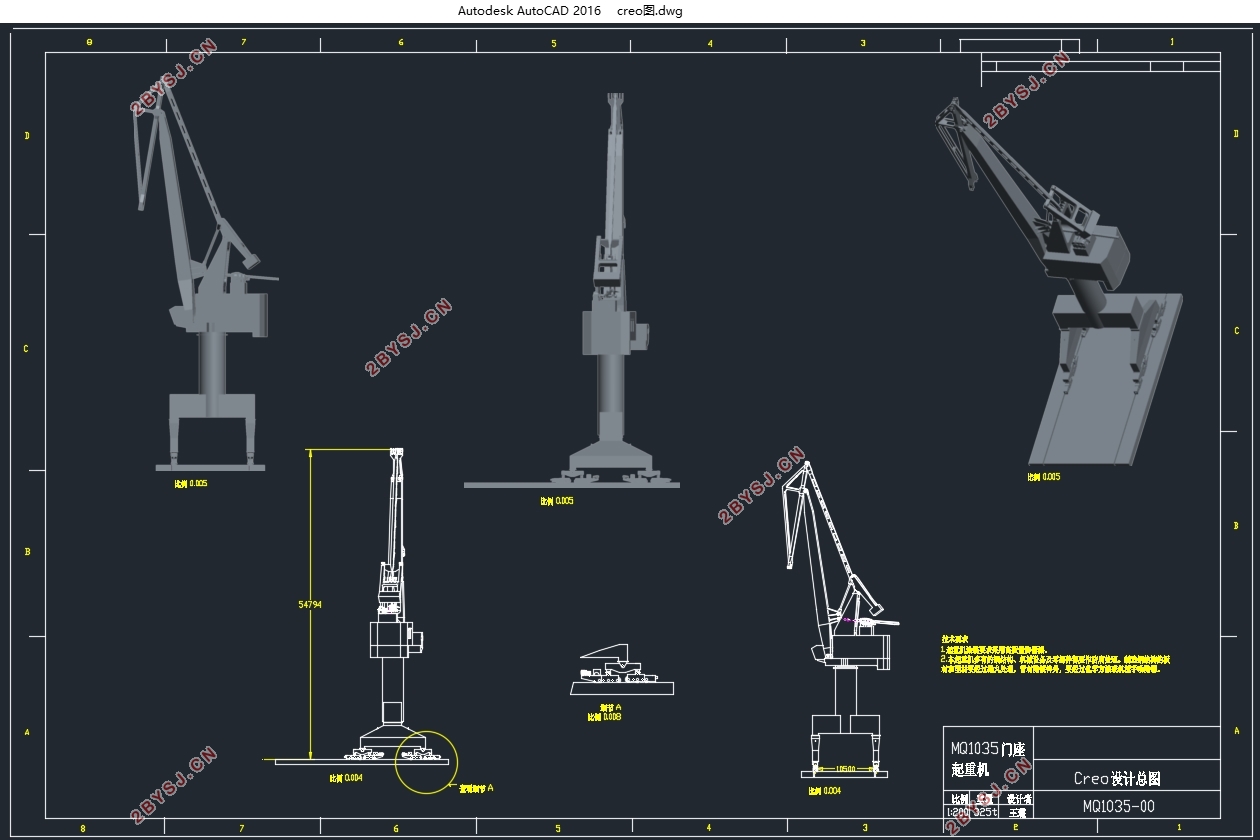Viewport: 1260px width, 840px height.
Task: Click the designer name cell under 设计者
Action: pos(1019,813)
